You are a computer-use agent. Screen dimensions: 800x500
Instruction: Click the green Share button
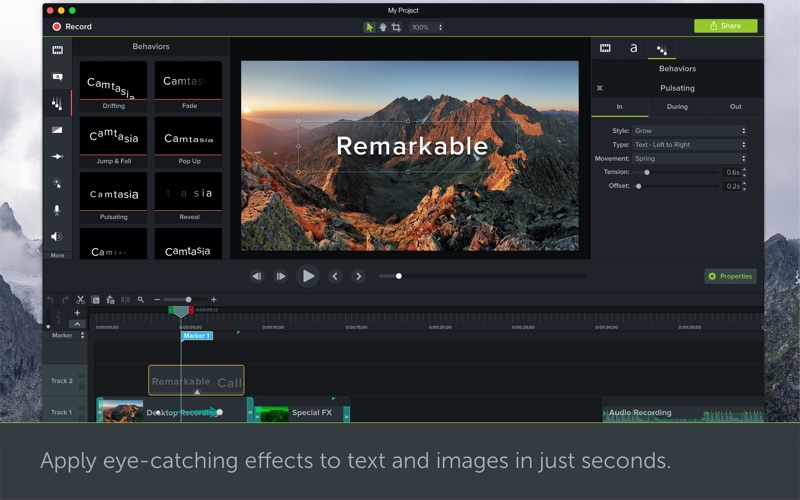[726, 26]
